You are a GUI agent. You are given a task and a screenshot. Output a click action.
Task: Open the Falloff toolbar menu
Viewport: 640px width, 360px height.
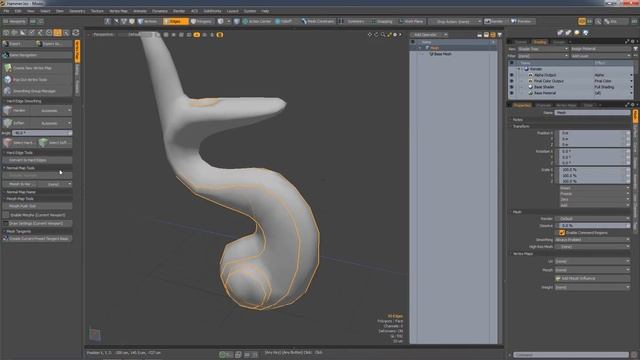284,21
